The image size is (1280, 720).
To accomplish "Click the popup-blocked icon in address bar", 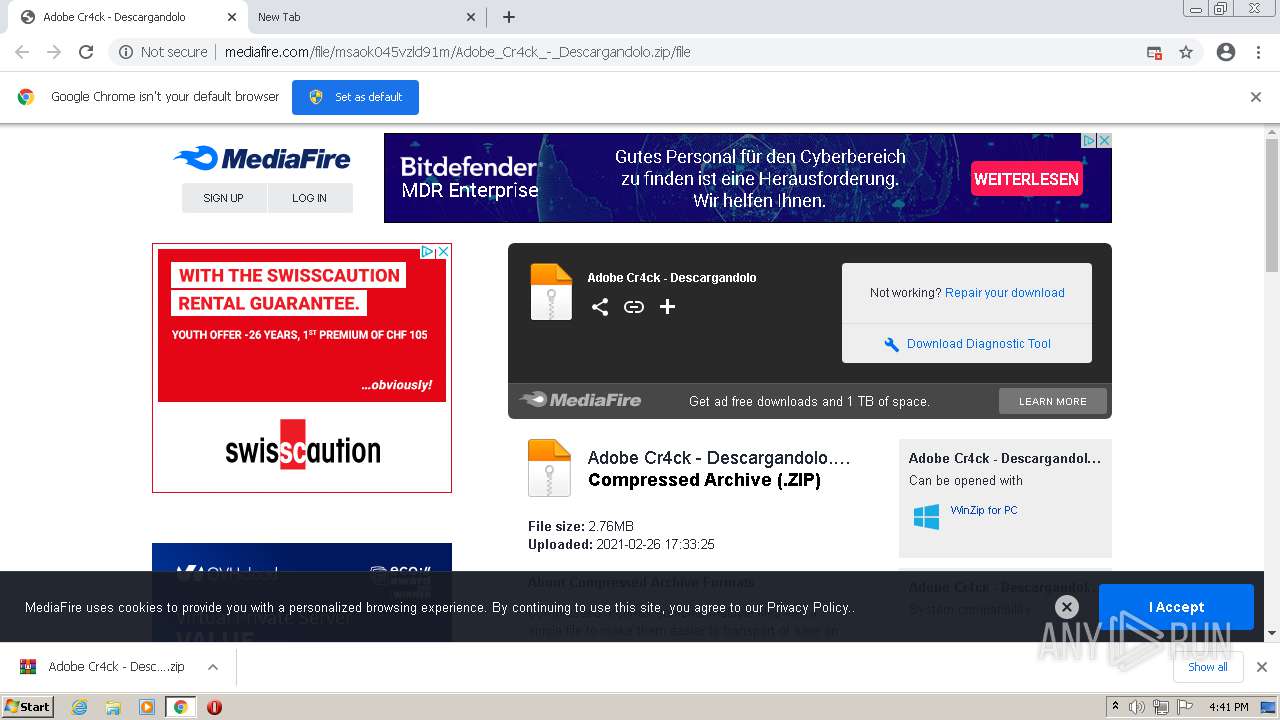I will [1154, 52].
